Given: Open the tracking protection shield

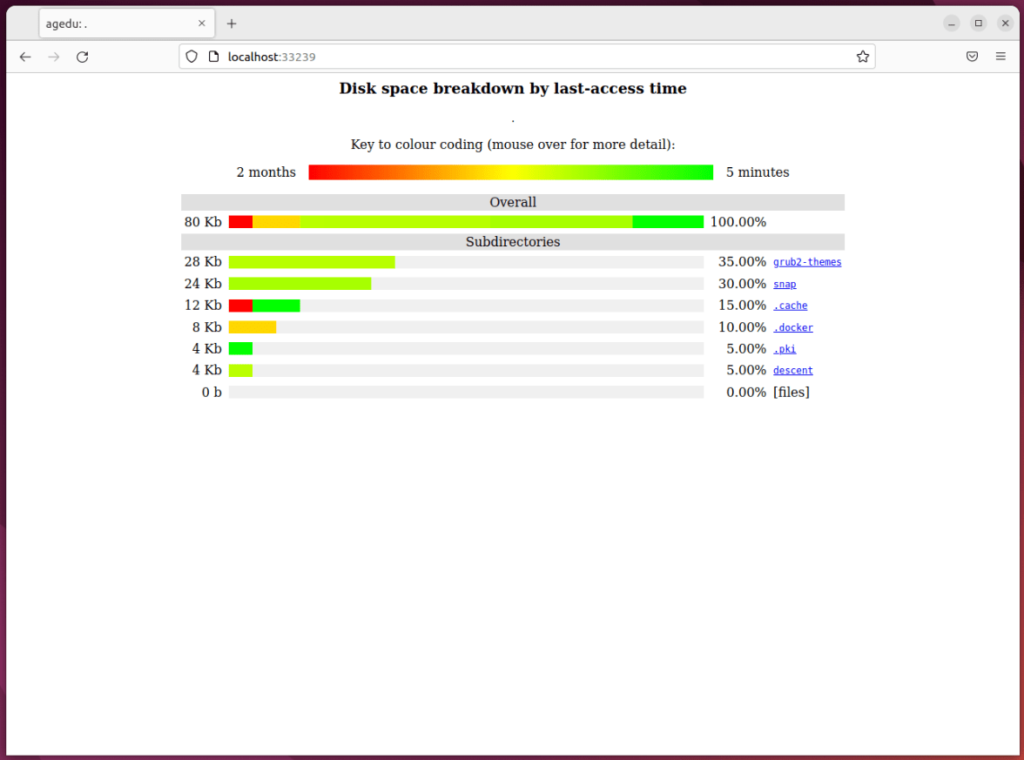Looking at the screenshot, I should [190, 56].
